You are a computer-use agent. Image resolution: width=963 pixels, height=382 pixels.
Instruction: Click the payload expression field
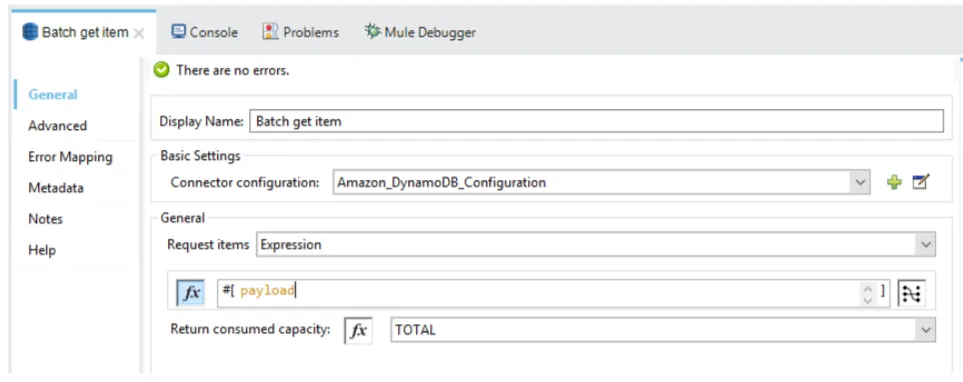click(x=539, y=294)
